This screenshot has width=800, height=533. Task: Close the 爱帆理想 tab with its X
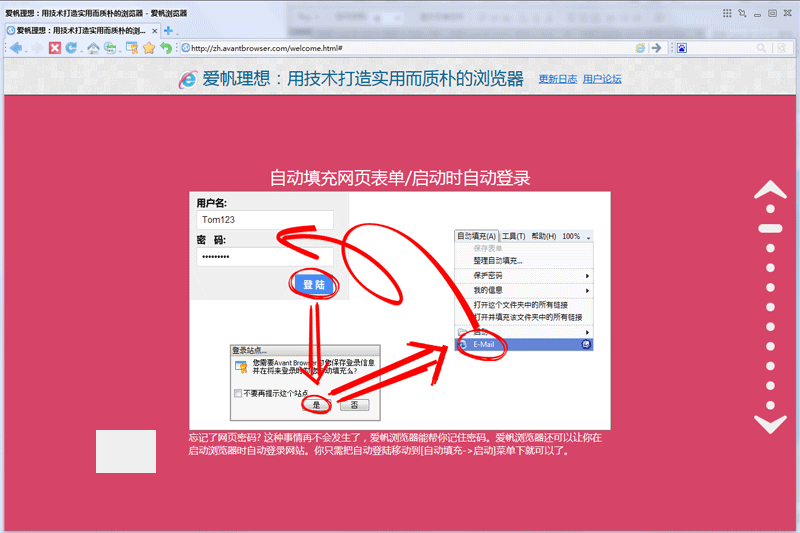[155, 31]
